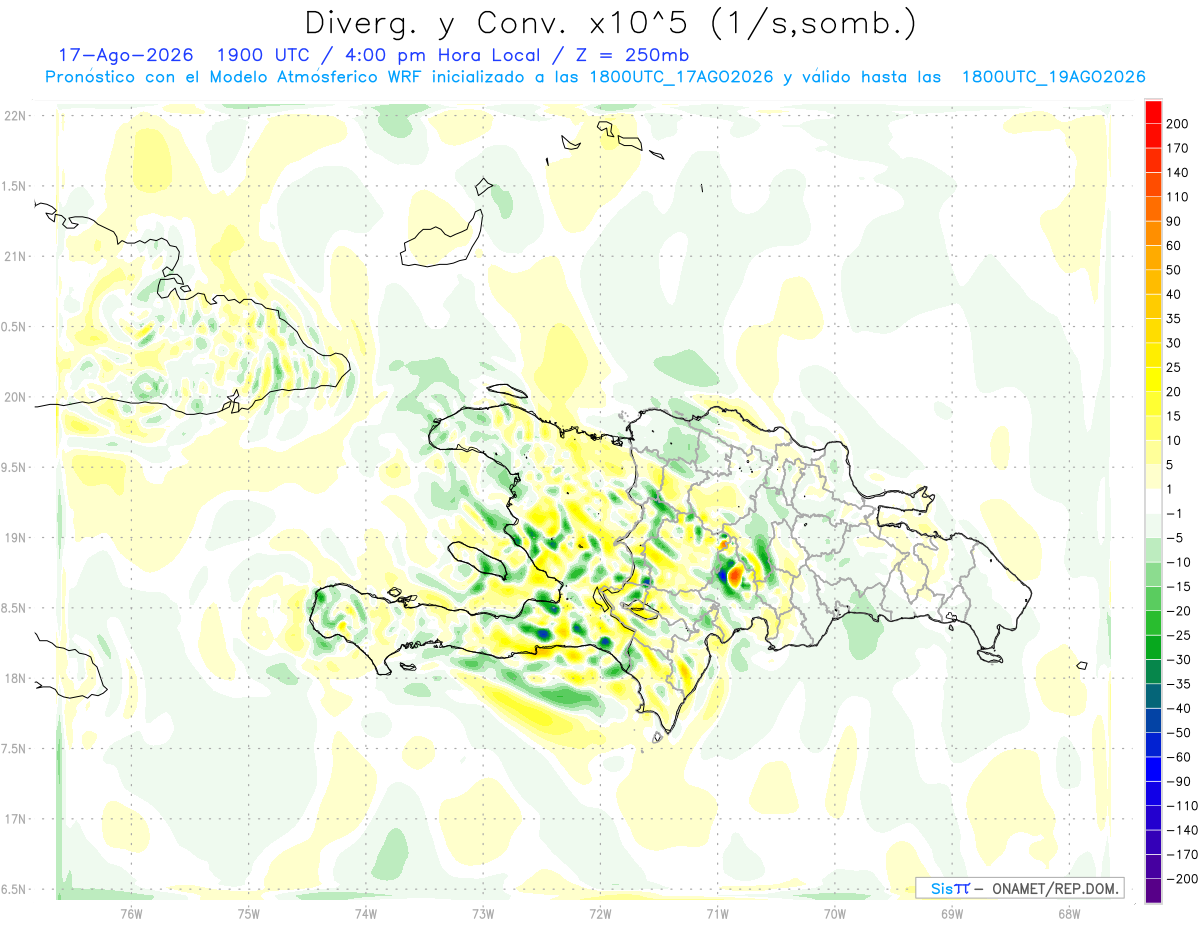The height and width of the screenshot is (927, 1200).
Task: Select the "22N" latitude label
Action: (x=15, y=116)
